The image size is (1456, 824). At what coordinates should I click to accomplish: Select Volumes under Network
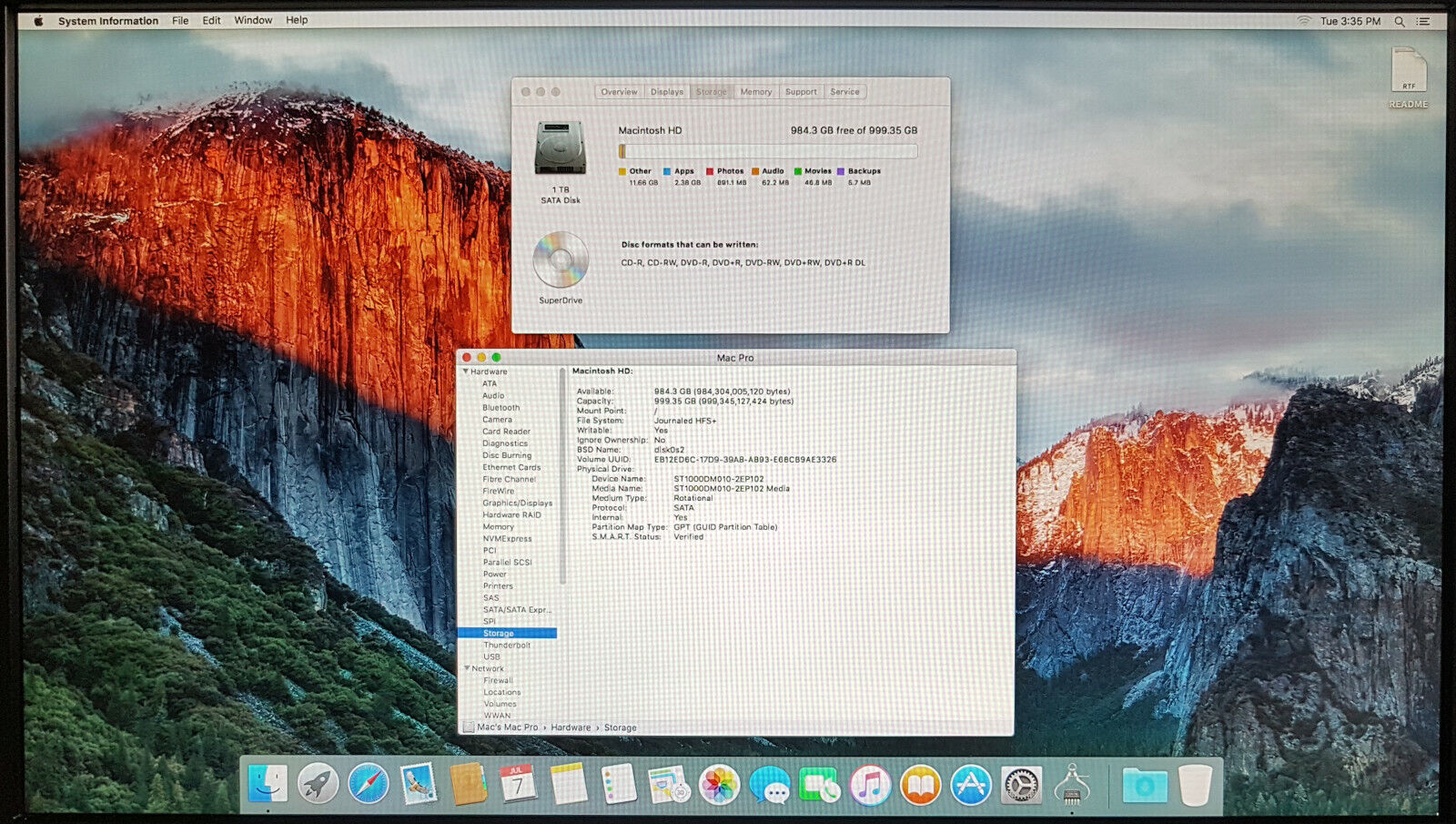point(500,704)
